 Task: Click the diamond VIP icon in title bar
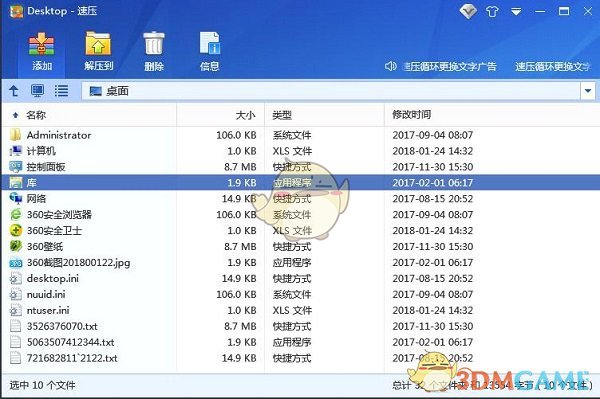click(x=468, y=11)
